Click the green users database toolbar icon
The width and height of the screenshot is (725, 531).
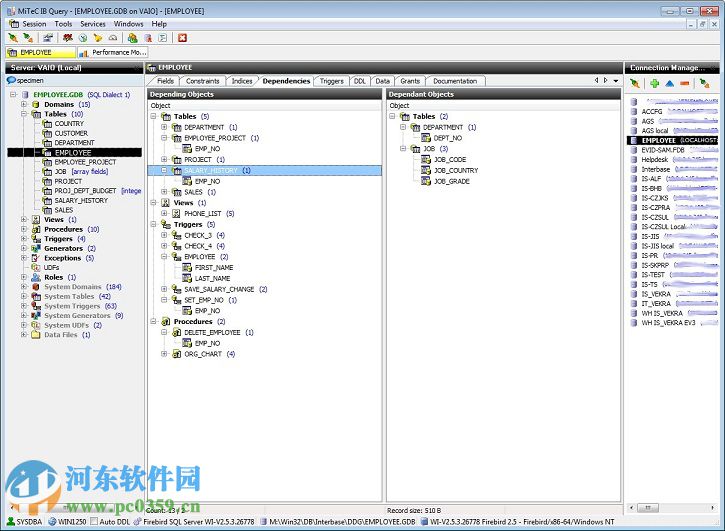tap(133, 38)
